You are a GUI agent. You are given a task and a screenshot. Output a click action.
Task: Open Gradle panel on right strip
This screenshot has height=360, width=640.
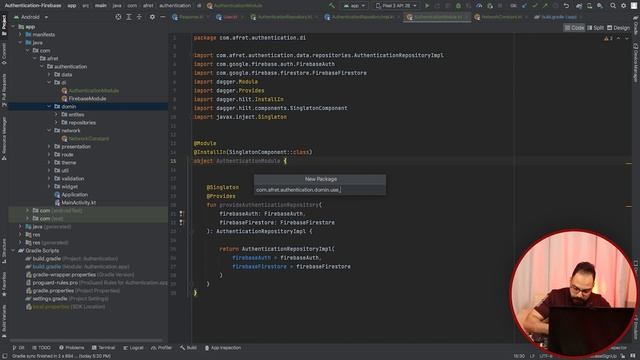pos(636,26)
